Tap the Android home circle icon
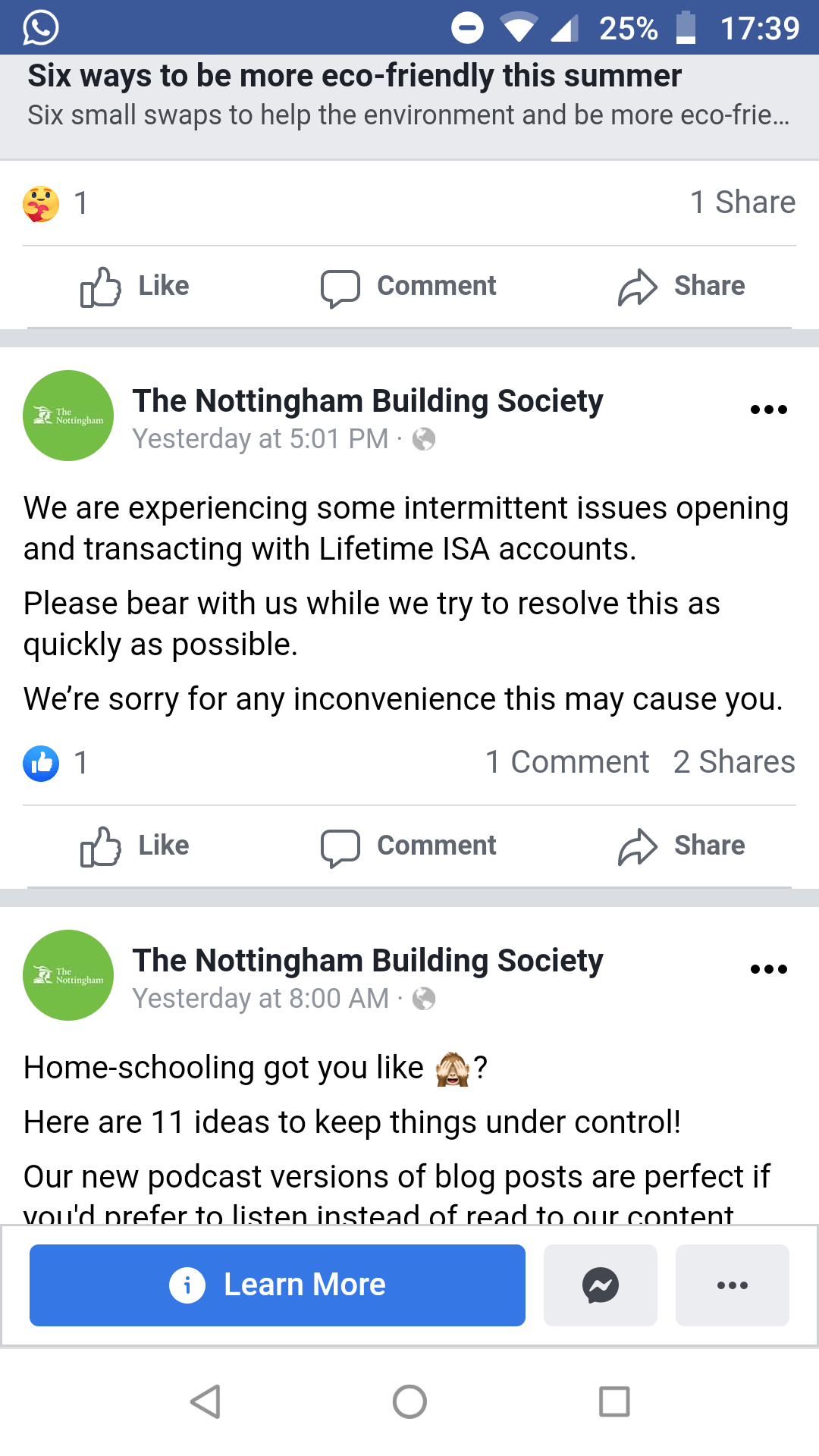Image resolution: width=819 pixels, height=1456 pixels. click(409, 1401)
